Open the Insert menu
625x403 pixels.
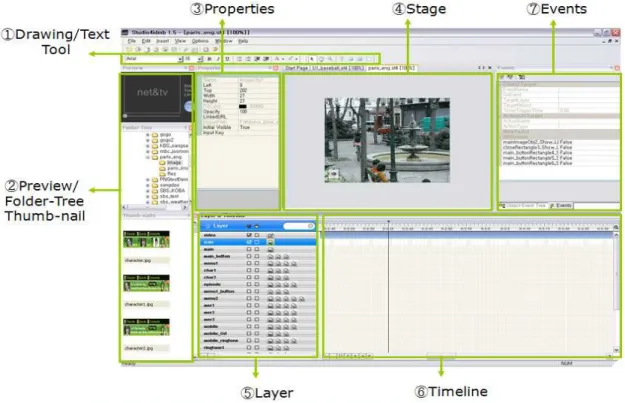(x=163, y=41)
